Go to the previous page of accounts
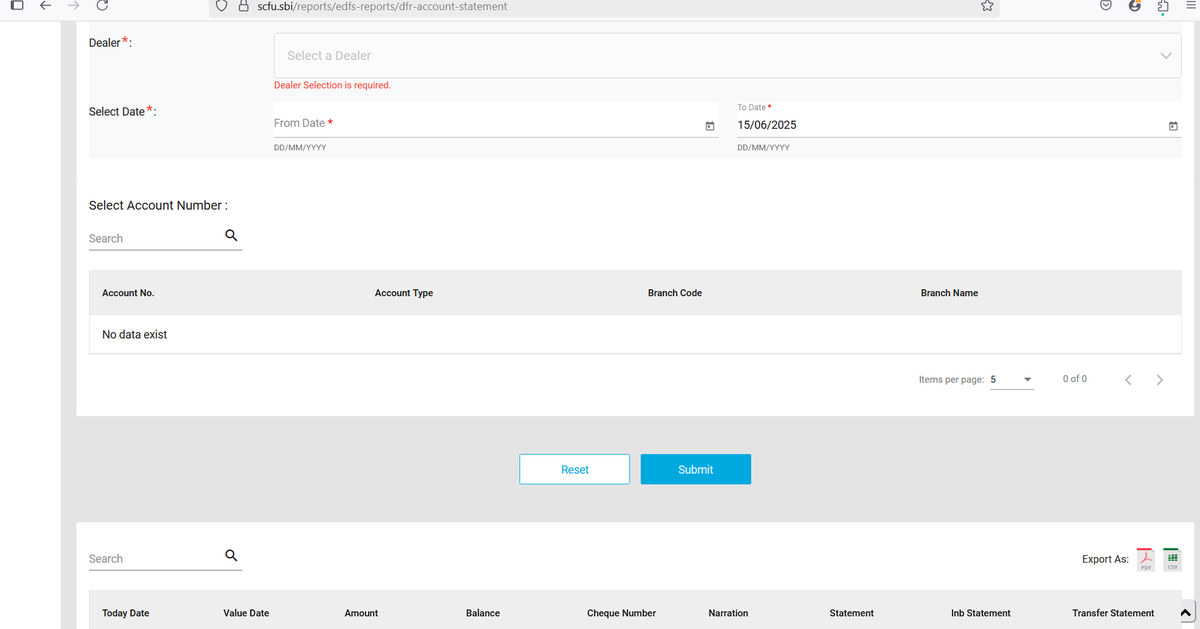1200x629 pixels. tap(1128, 380)
